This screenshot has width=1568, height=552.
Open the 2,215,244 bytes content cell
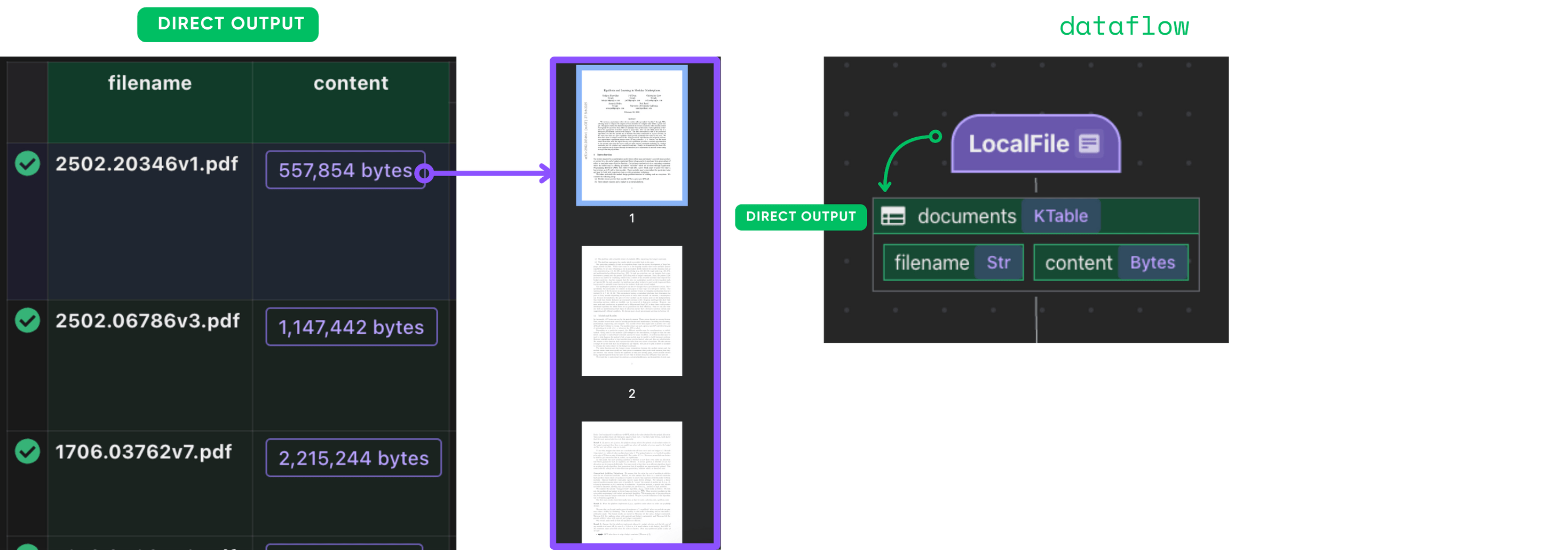[x=353, y=458]
